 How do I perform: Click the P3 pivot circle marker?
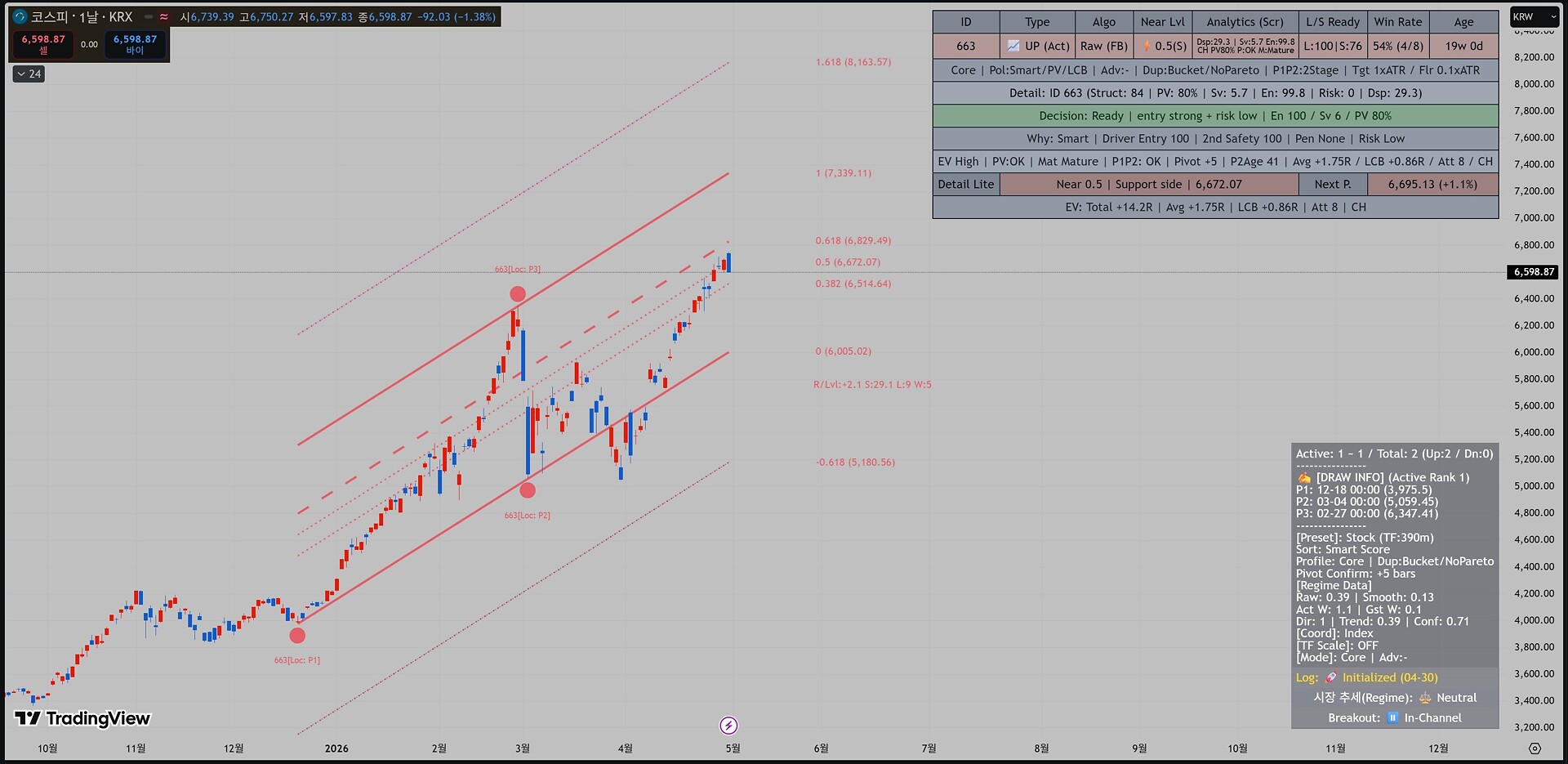click(x=518, y=294)
